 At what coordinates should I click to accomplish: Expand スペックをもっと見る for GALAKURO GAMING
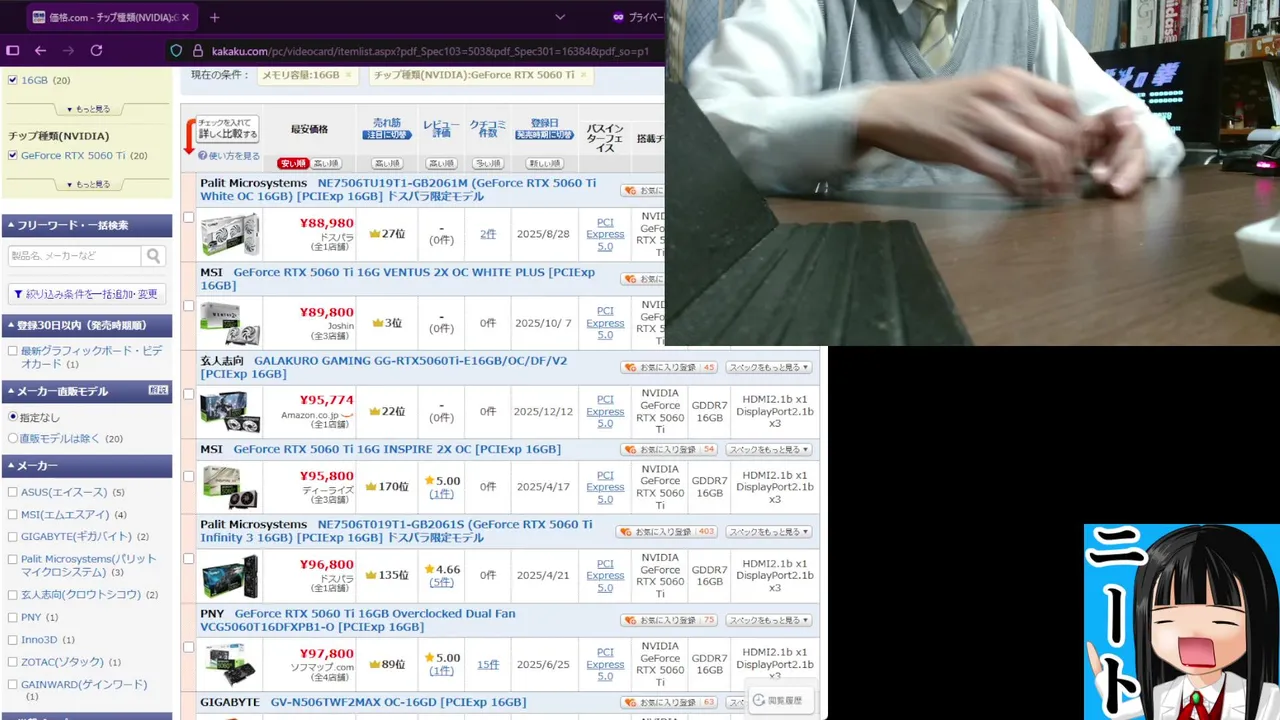(x=769, y=367)
